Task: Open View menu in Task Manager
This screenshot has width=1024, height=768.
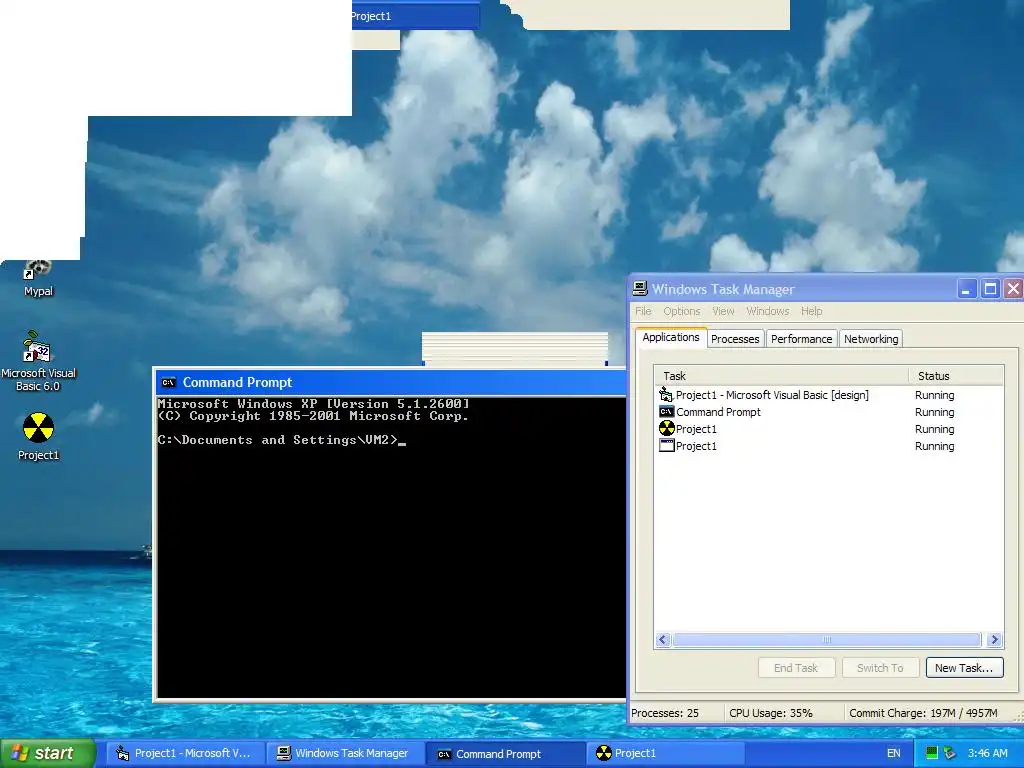Action: 723,311
